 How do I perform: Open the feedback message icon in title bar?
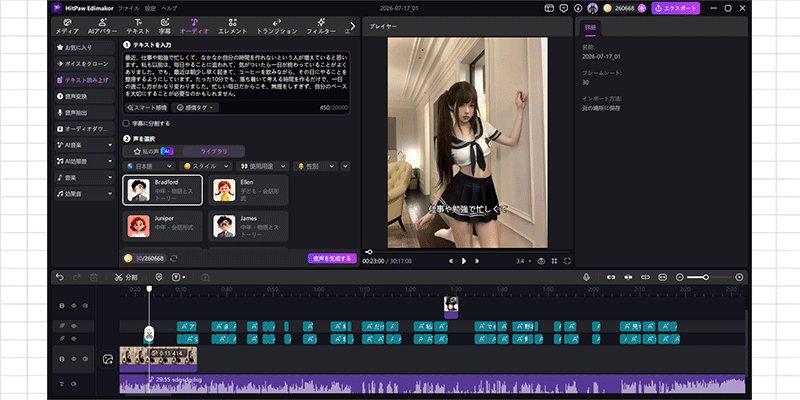[x=563, y=8]
